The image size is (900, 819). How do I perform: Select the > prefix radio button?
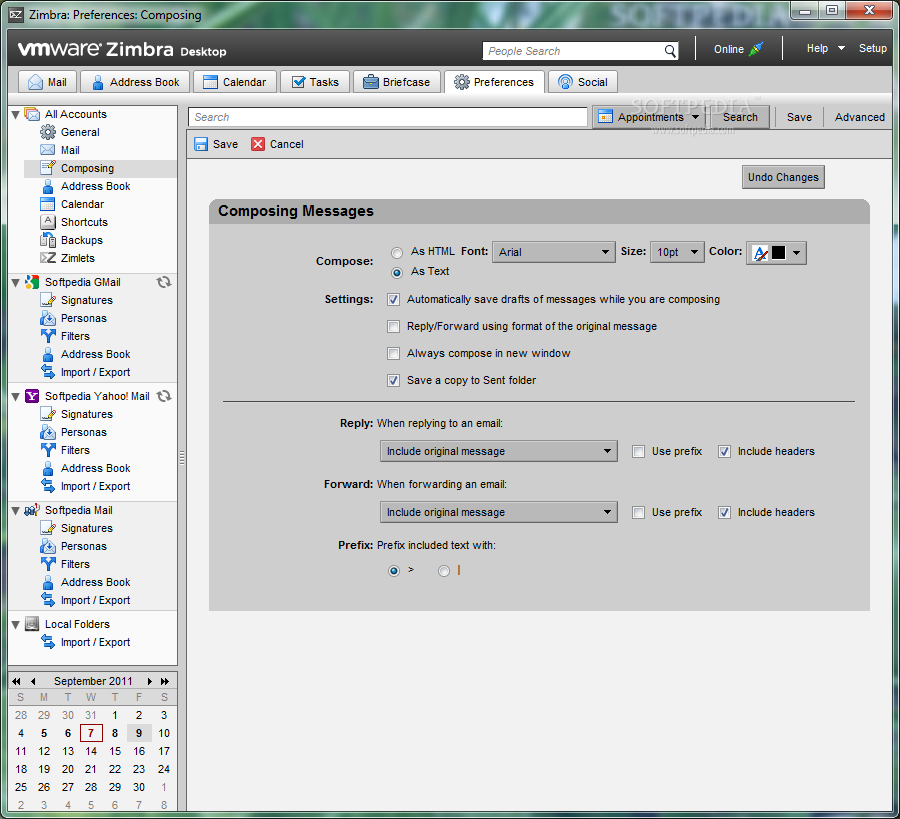[x=394, y=571]
